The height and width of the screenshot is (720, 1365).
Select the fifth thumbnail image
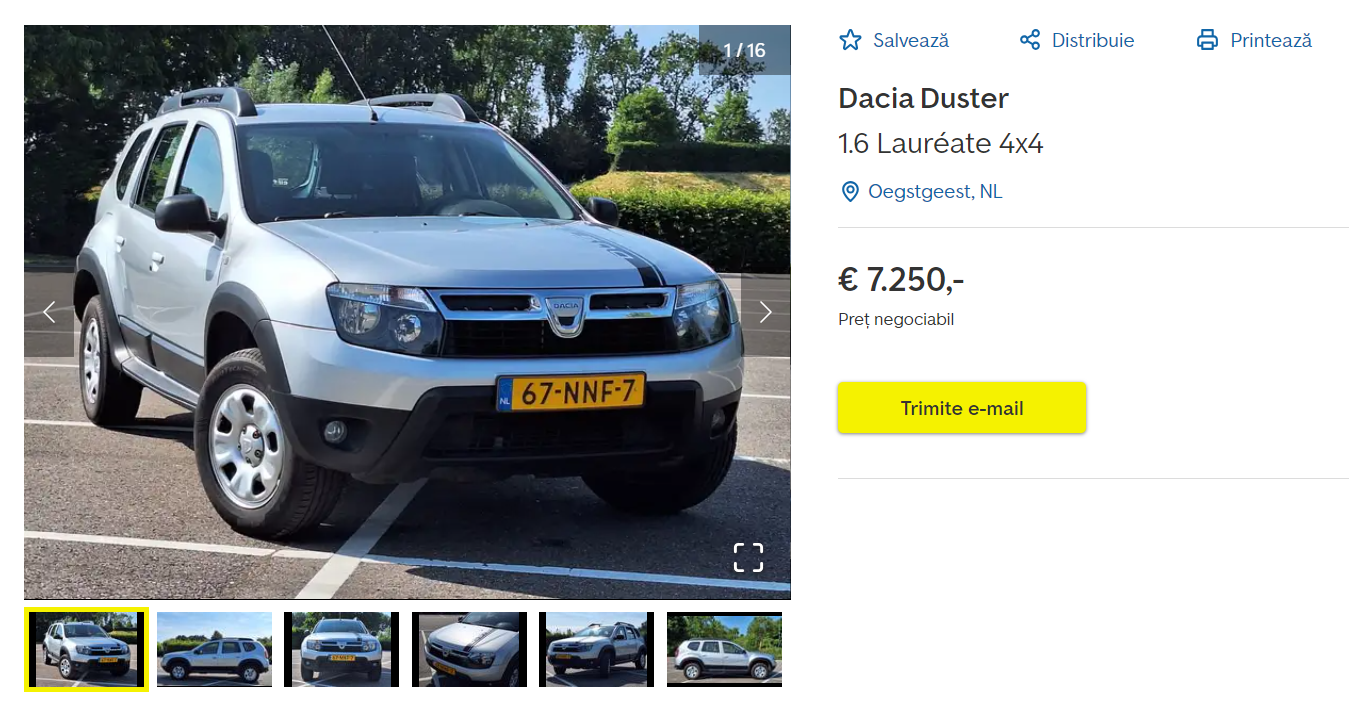597,649
